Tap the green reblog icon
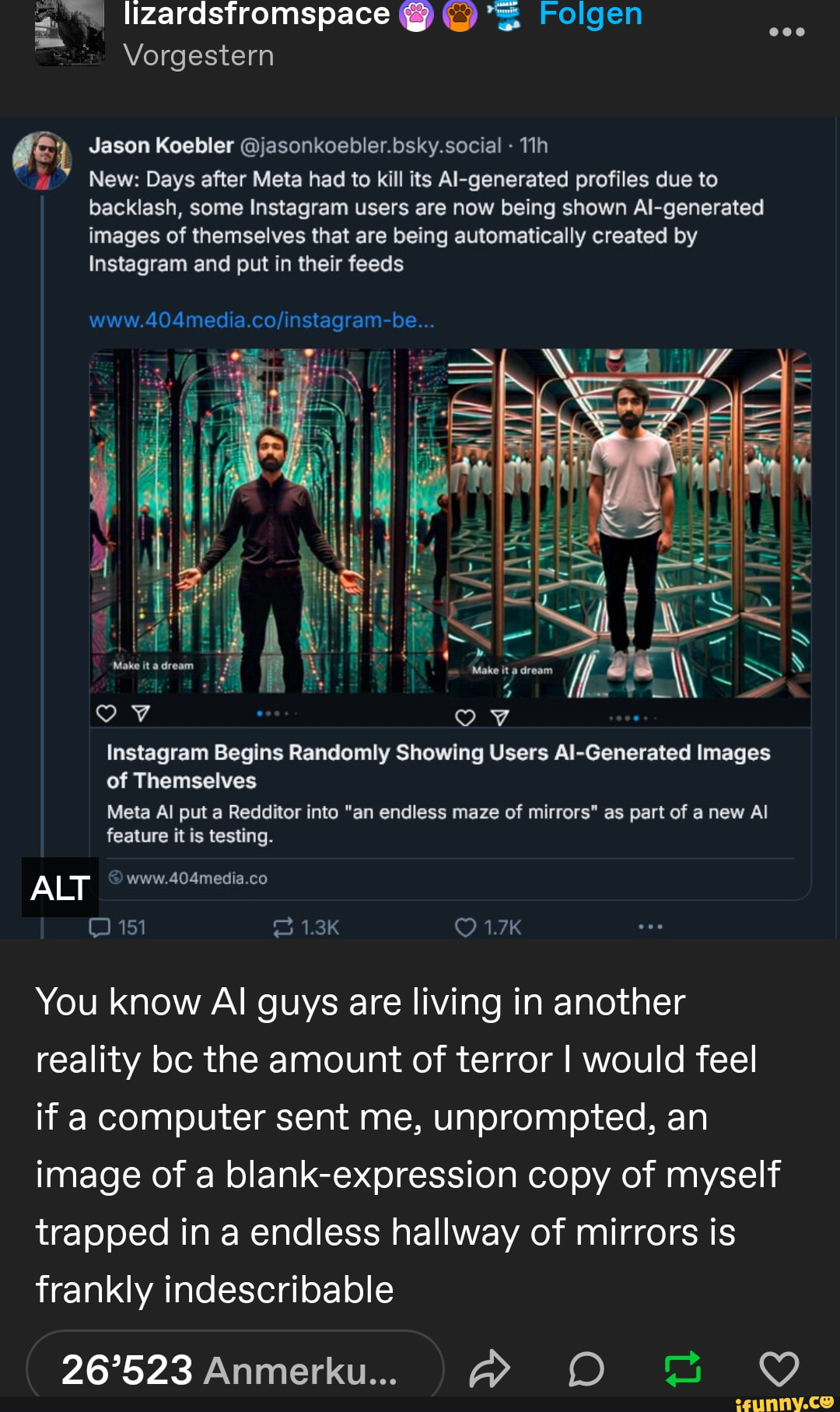Viewport: 840px width, 1412px height. pyautogui.click(x=683, y=1369)
